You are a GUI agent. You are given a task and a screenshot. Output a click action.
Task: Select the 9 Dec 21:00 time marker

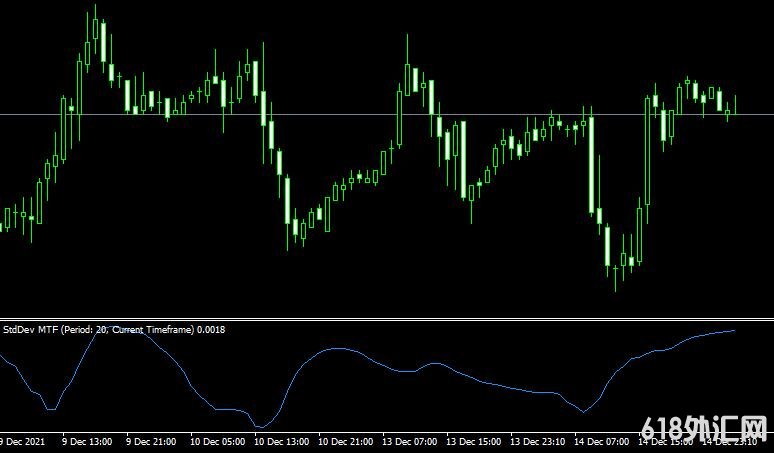150,441
